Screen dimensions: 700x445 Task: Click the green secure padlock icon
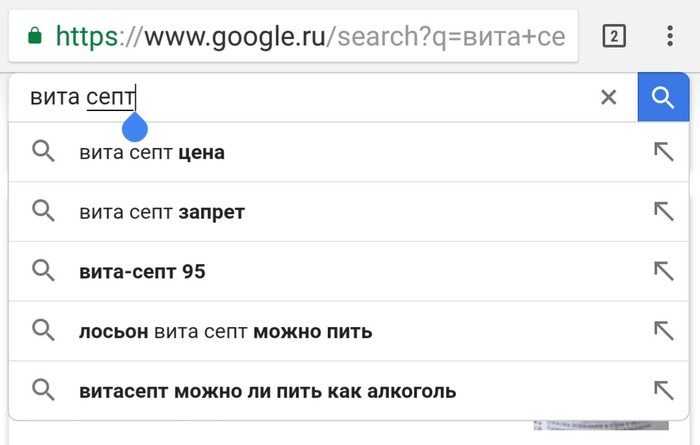(x=35, y=37)
